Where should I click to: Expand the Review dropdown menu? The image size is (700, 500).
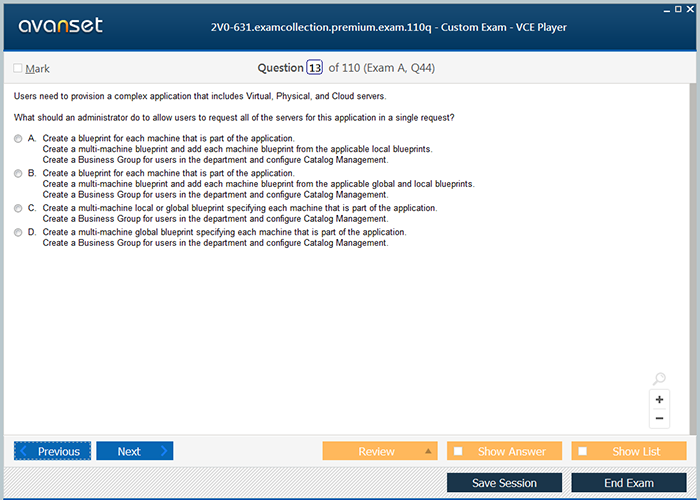[429, 451]
